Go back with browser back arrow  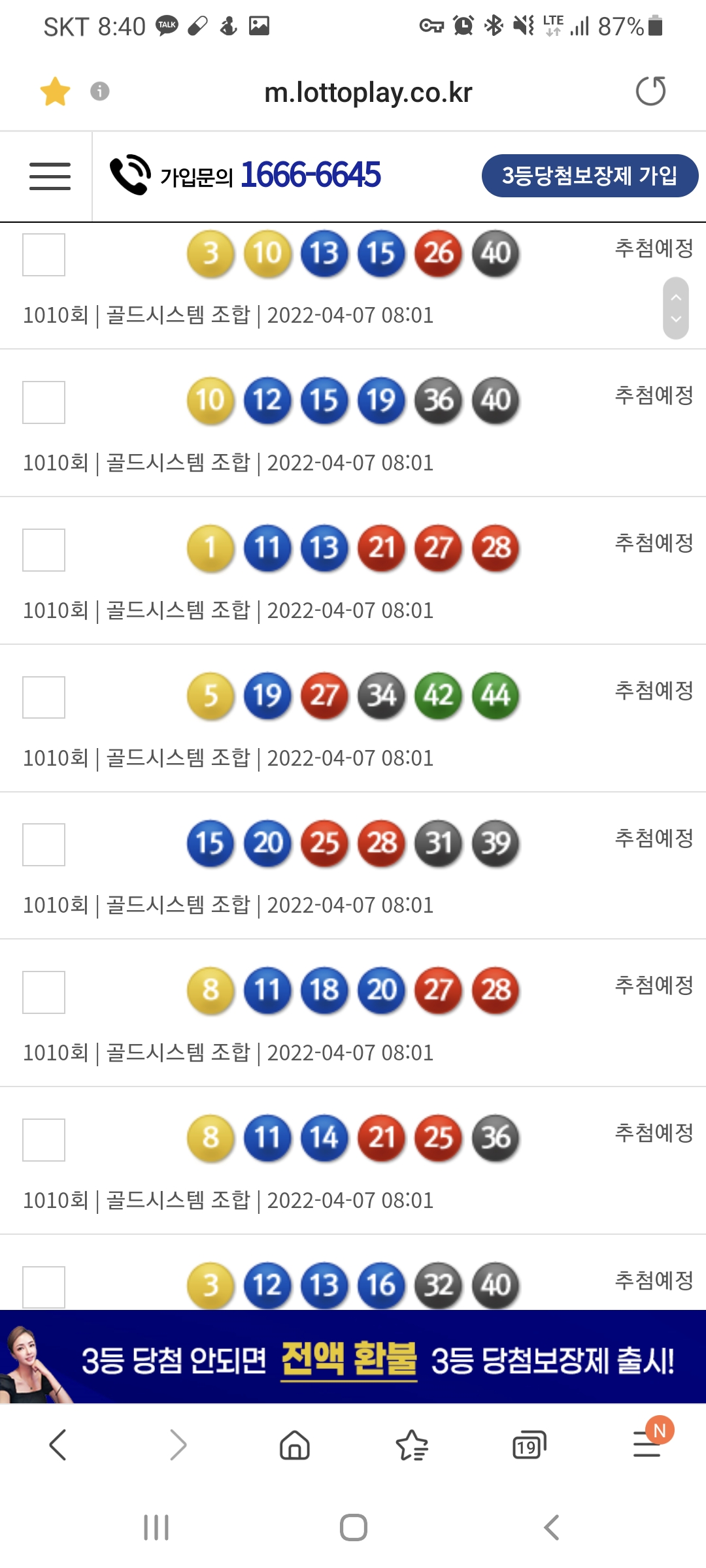tap(58, 1445)
